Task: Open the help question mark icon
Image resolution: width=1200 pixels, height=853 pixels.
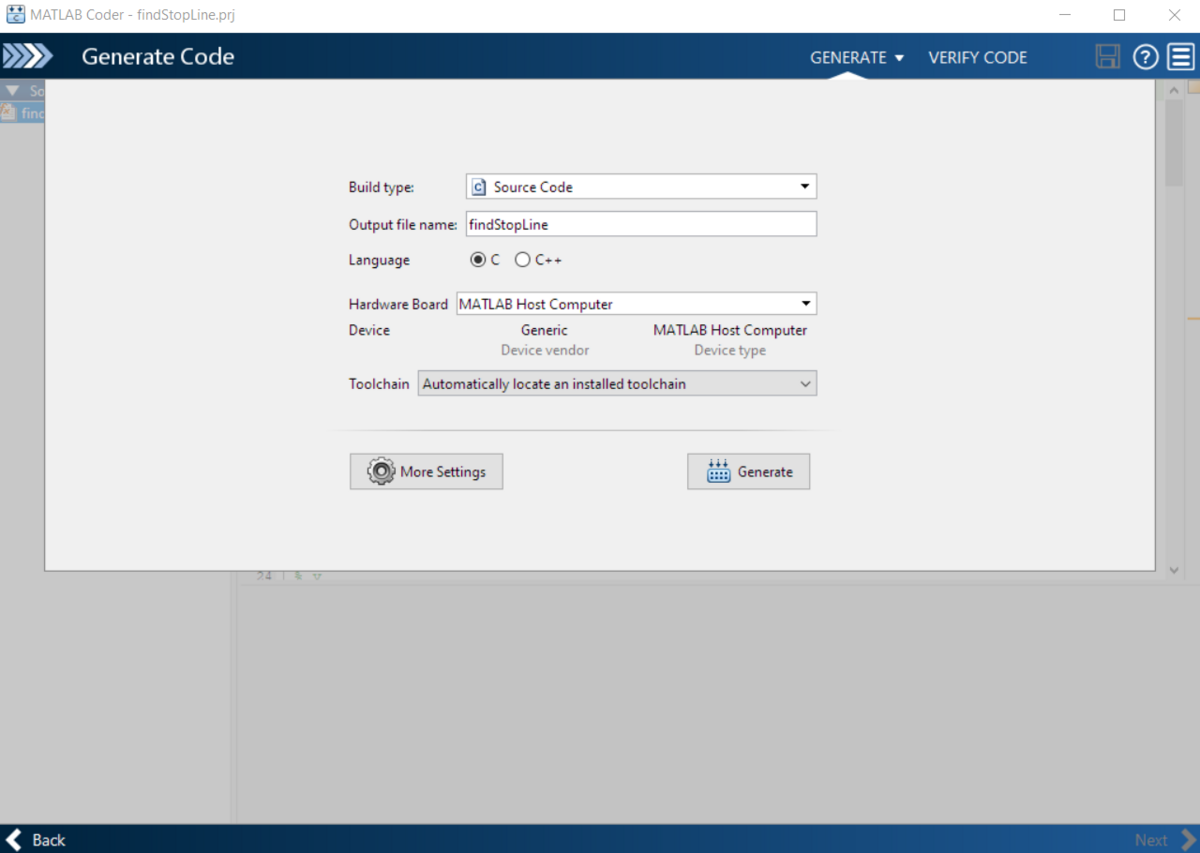Action: point(1145,57)
